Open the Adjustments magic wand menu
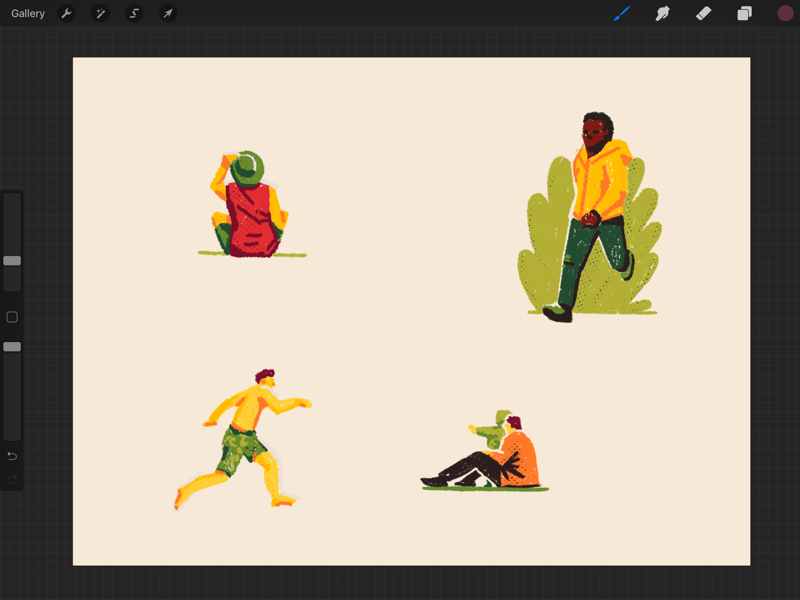The image size is (800, 600). coord(100,14)
